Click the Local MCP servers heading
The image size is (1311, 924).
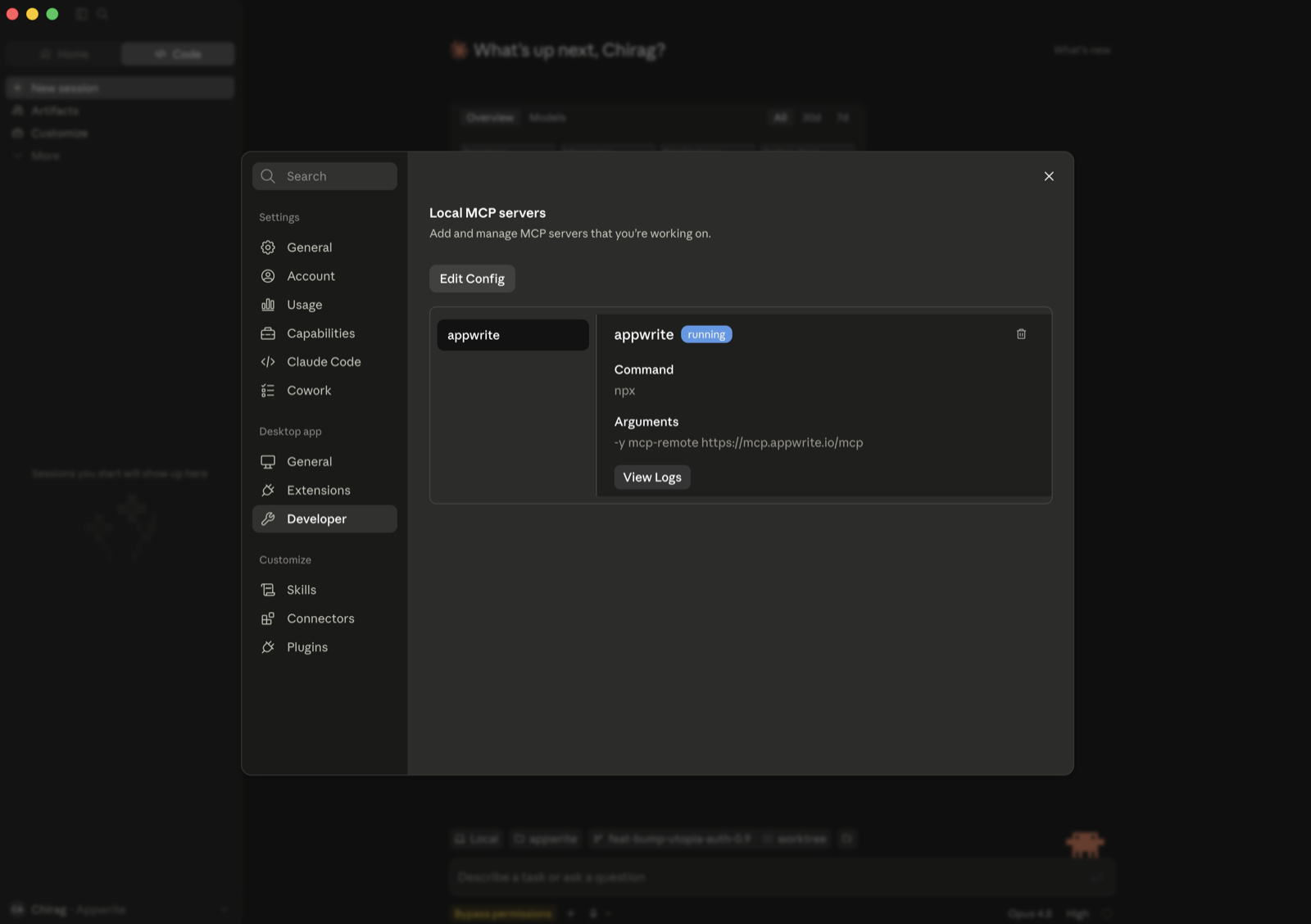[x=488, y=213]
